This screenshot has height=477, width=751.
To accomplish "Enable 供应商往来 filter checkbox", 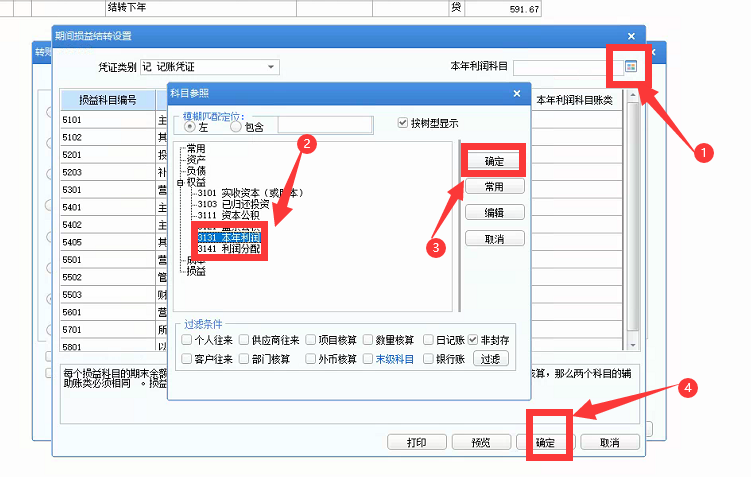I will (244, 340).
